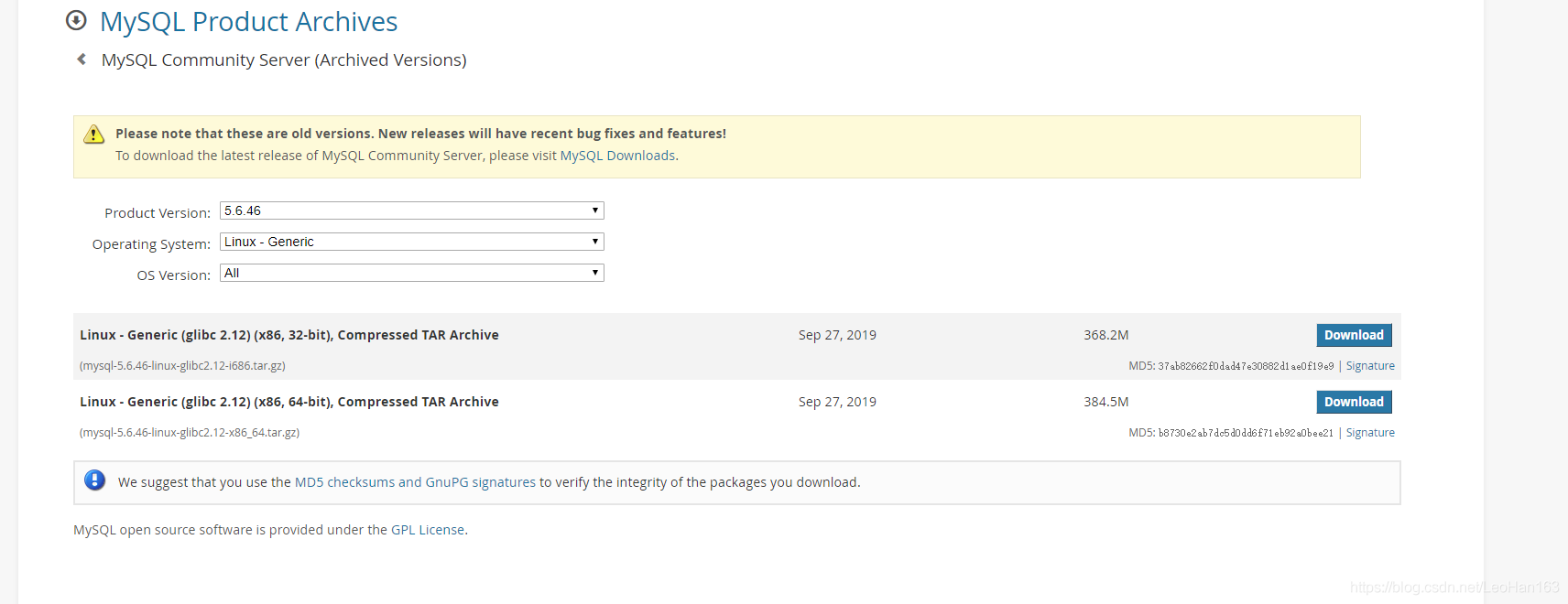
Task: Click the MySQL Community Server (Archived Versions) title
Action: pos(284,59)
